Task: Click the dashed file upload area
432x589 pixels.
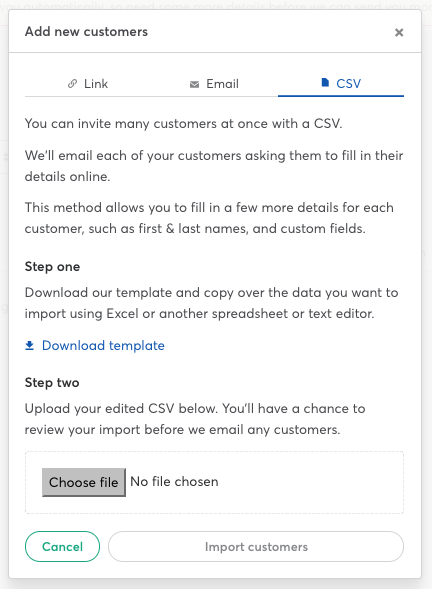Action: 214,483
